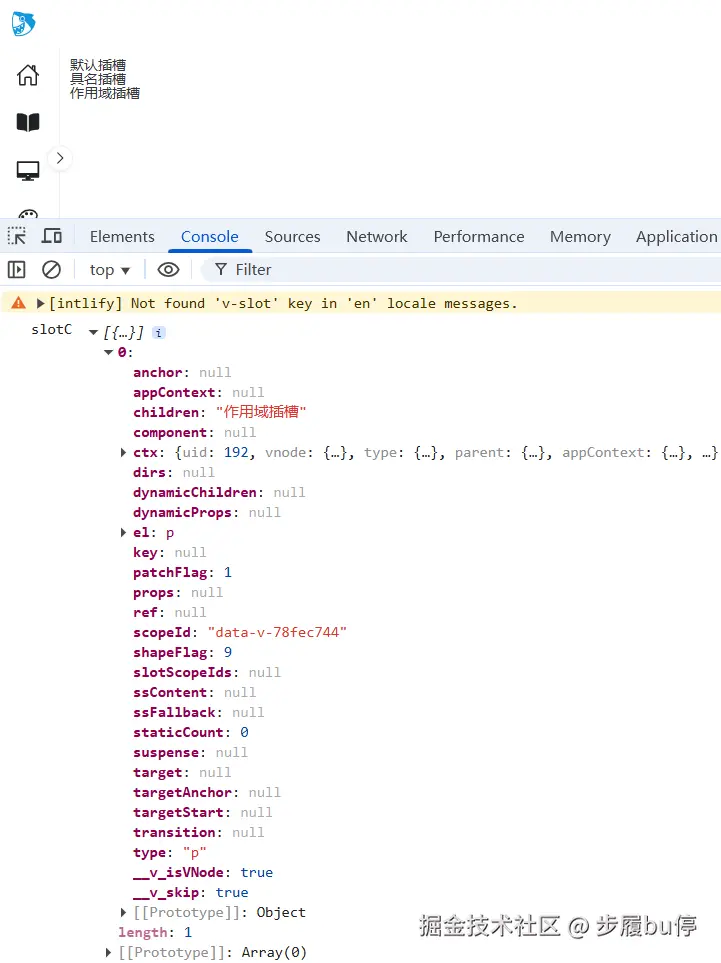Collapse the array index 0 entry

click(109, 353)
